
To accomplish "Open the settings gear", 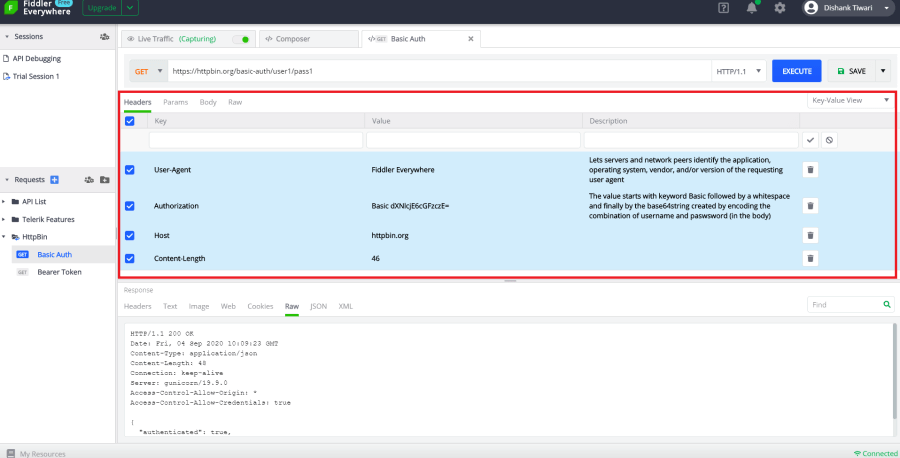I will tap(779, 8).
